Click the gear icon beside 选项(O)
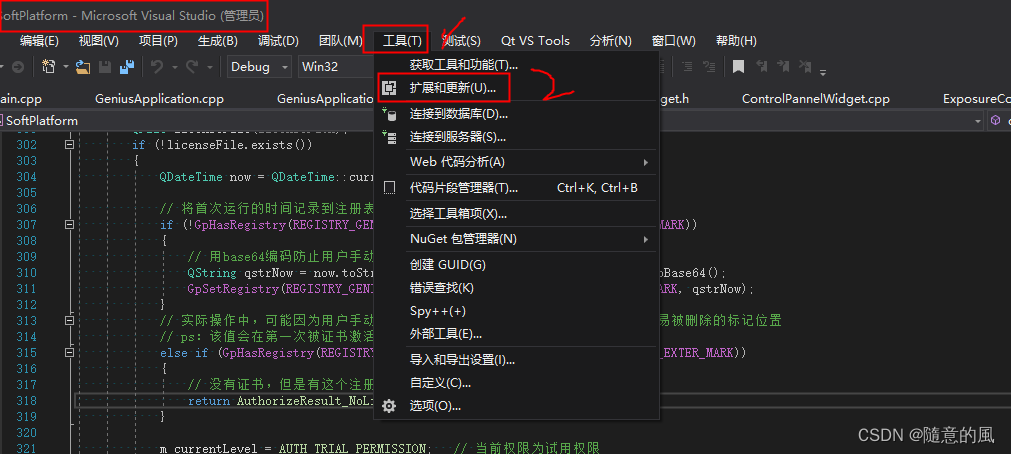This screenshot has height=454, width=1011. coord(389,406)
